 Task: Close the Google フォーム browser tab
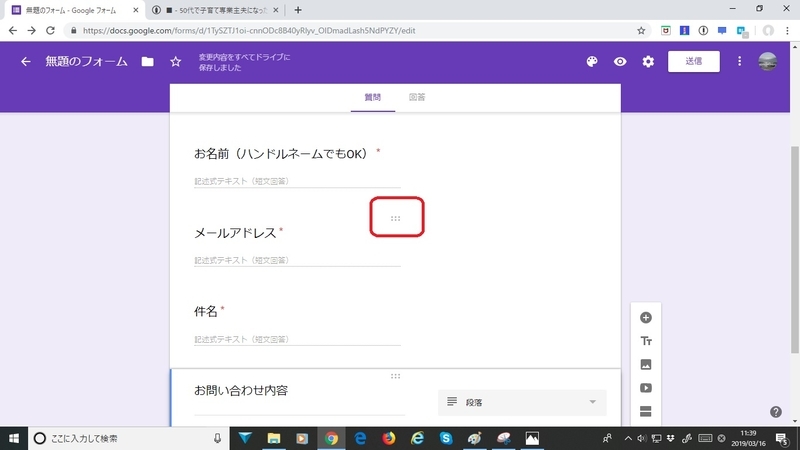click(136, 10)
